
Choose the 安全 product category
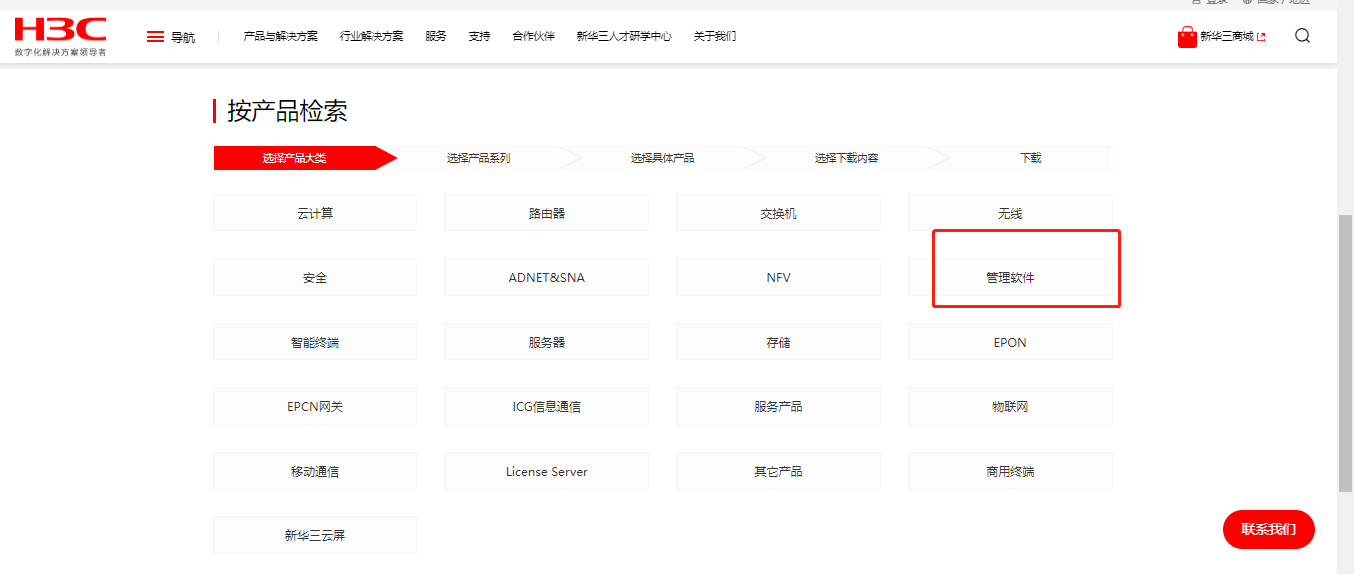tap(315, 277)
